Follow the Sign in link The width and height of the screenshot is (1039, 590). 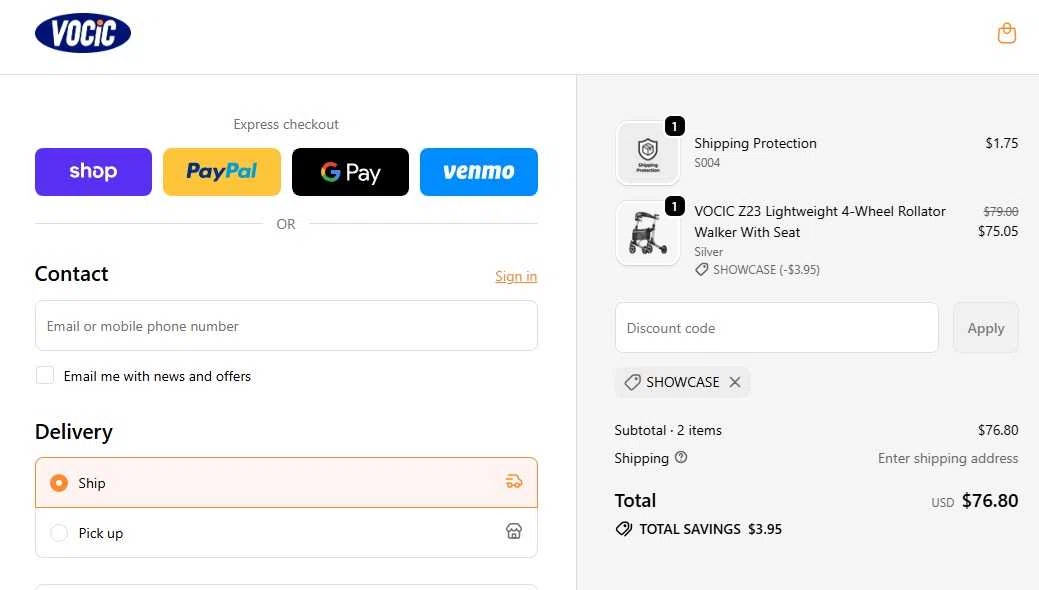tap(516, 276)
